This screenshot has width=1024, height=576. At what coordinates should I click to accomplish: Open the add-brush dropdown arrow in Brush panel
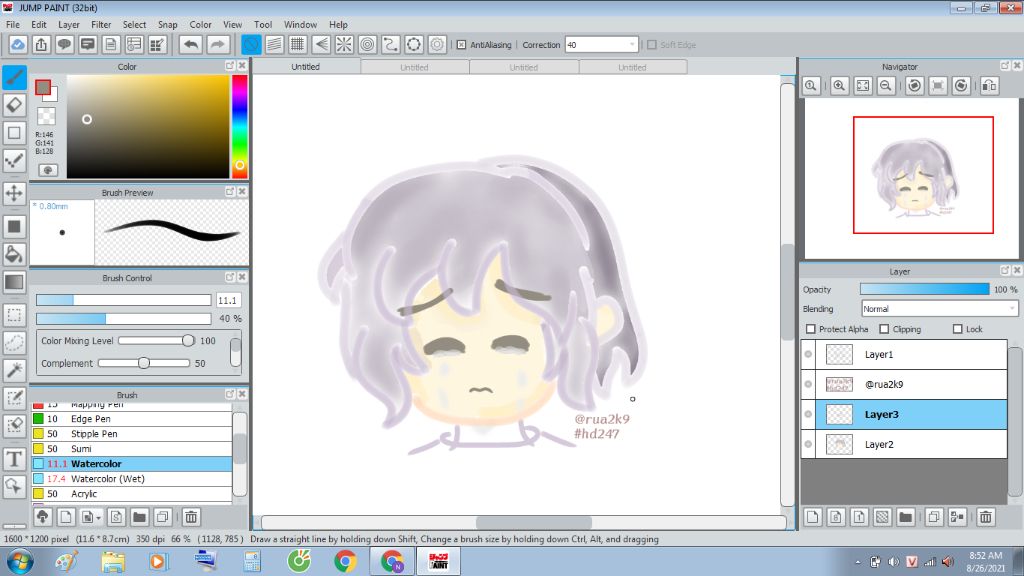coord(98,518)
